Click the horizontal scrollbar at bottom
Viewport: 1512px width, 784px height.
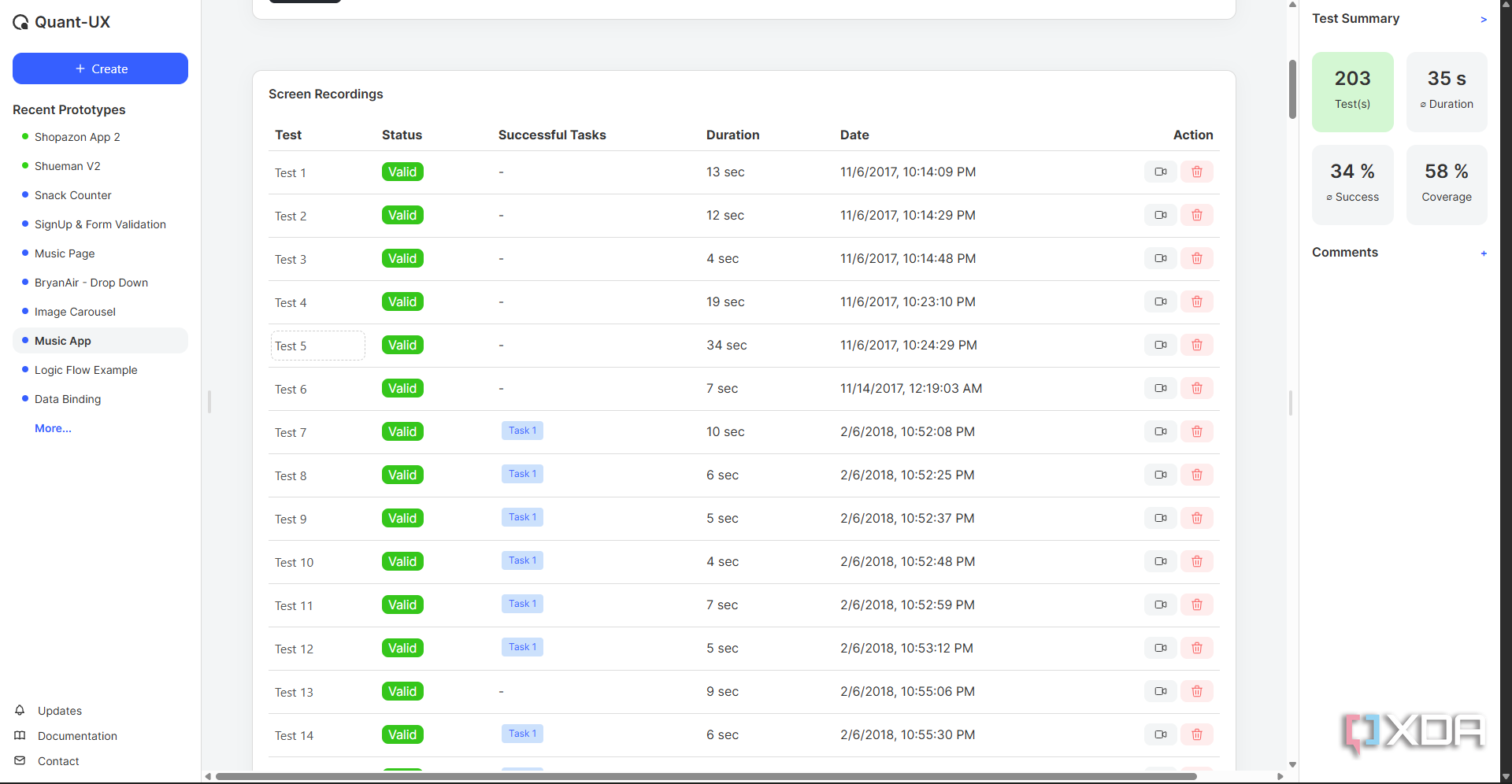pyautogui.click(x=706, y=776)
